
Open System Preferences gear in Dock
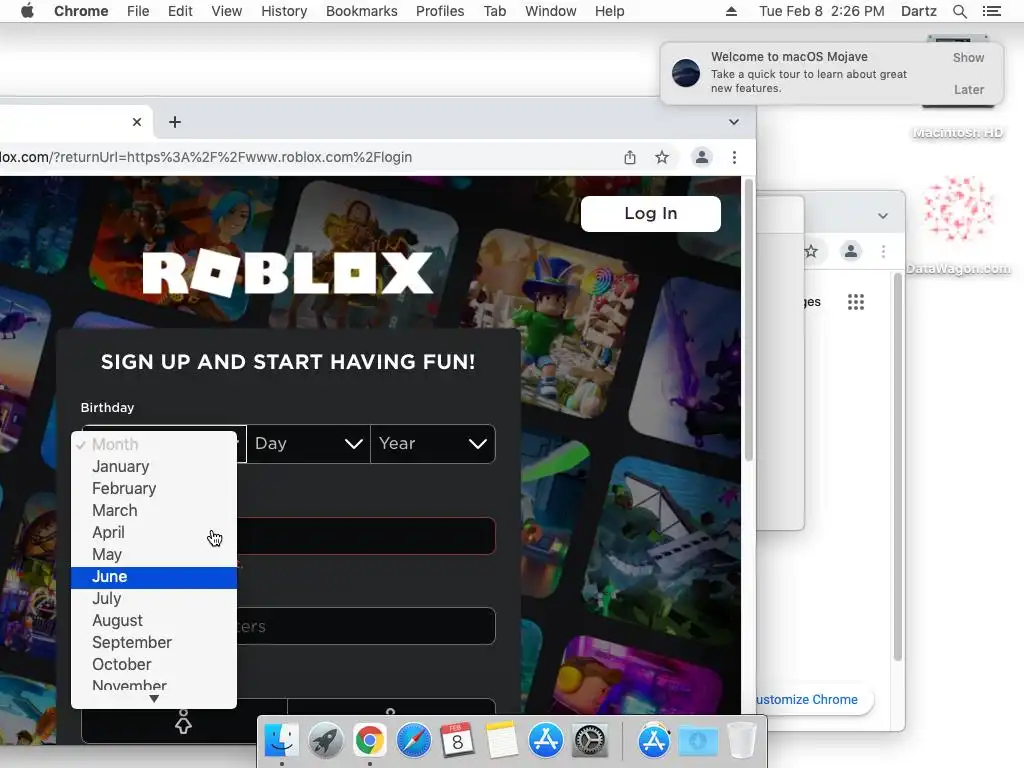[x=590, y=741]
